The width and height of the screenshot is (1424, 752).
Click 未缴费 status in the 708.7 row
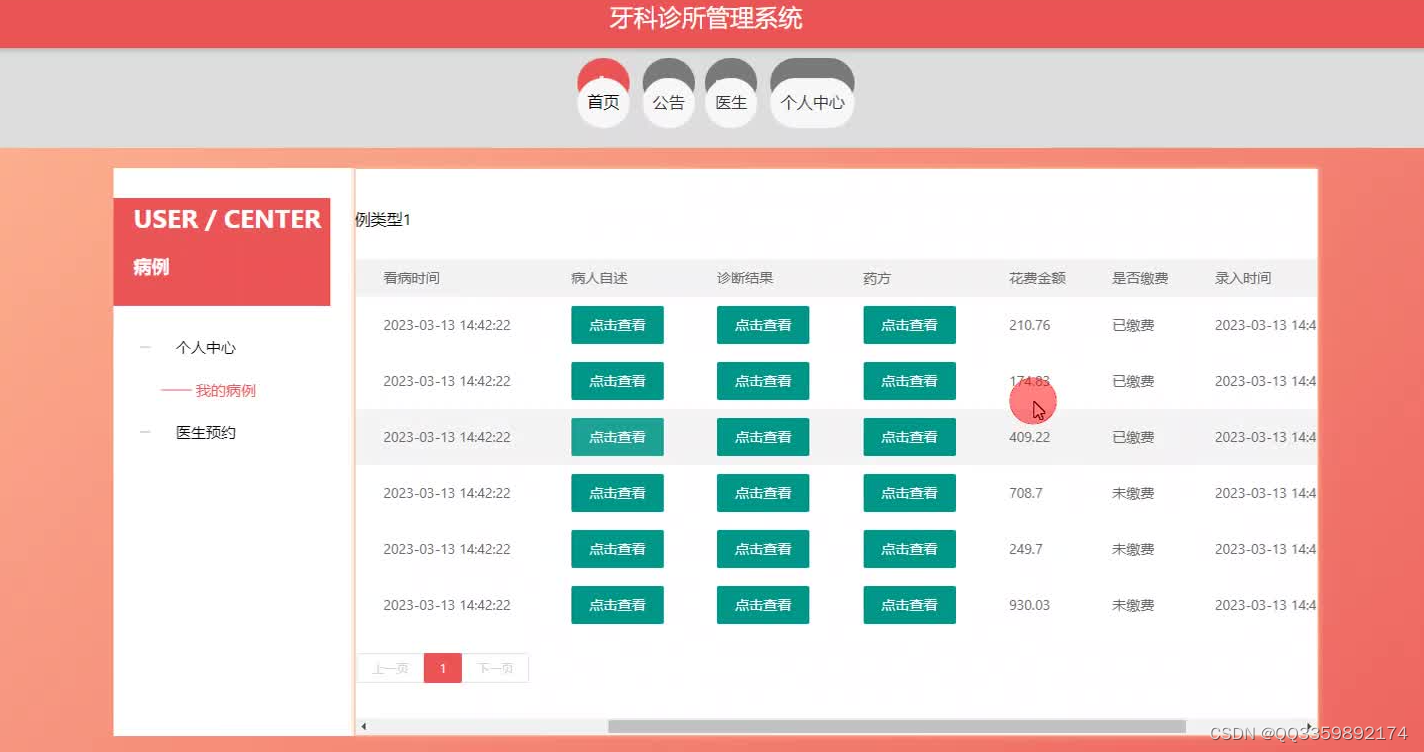point(1133,493)
